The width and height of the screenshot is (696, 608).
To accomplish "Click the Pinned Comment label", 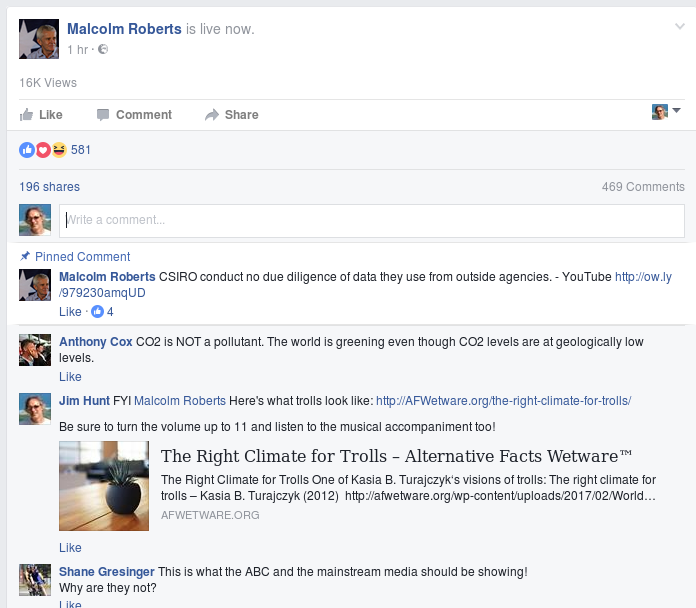I will point(83,257).
